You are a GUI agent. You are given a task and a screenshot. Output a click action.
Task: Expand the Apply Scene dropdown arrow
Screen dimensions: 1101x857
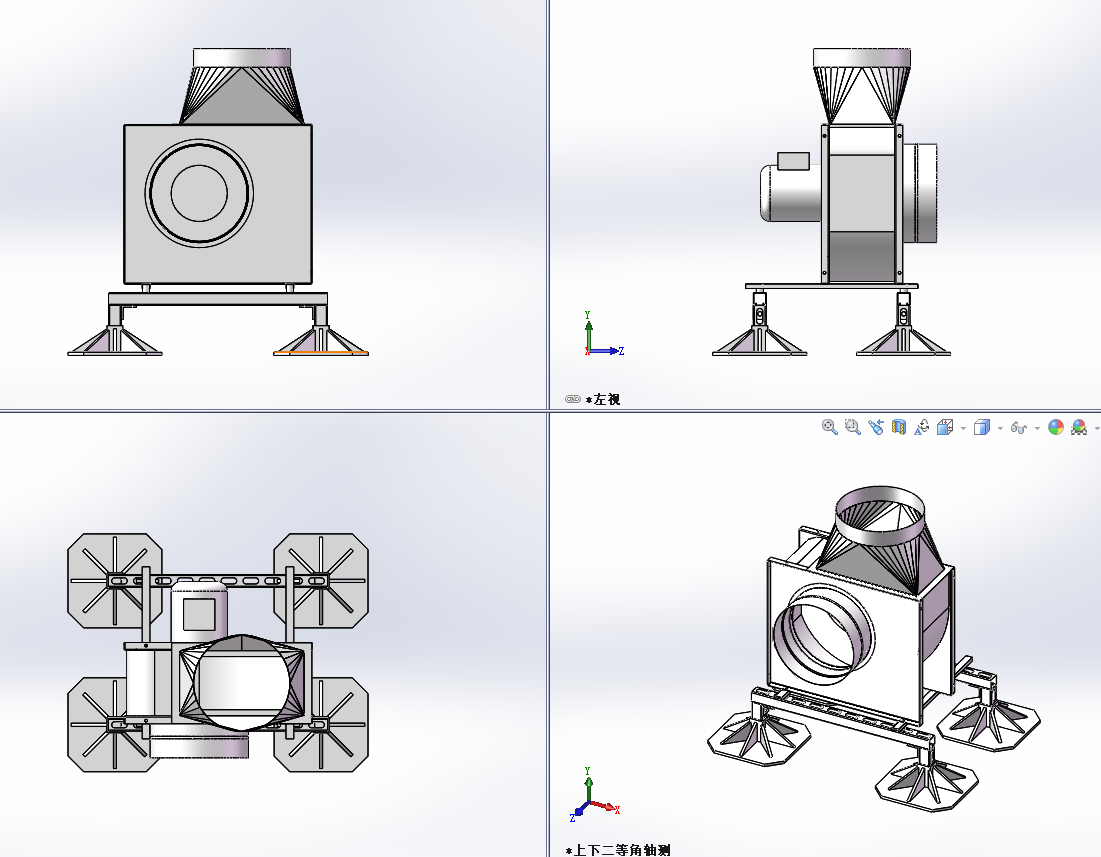pyautogui.click(x=1097, y=428)
